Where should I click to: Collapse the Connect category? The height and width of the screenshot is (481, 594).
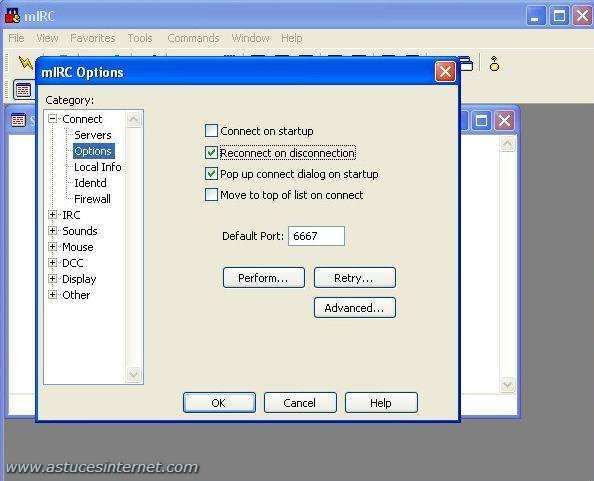click(53, 119)
